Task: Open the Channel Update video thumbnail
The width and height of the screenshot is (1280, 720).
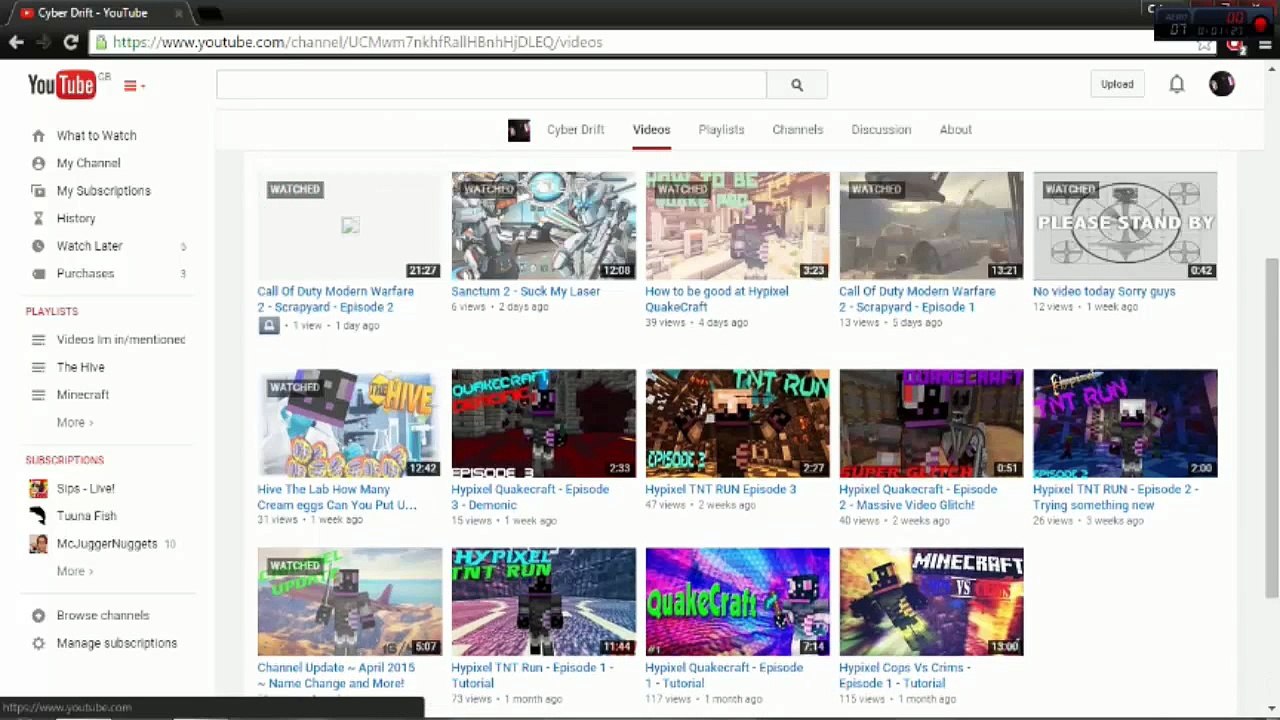Action: pos(349,602)
